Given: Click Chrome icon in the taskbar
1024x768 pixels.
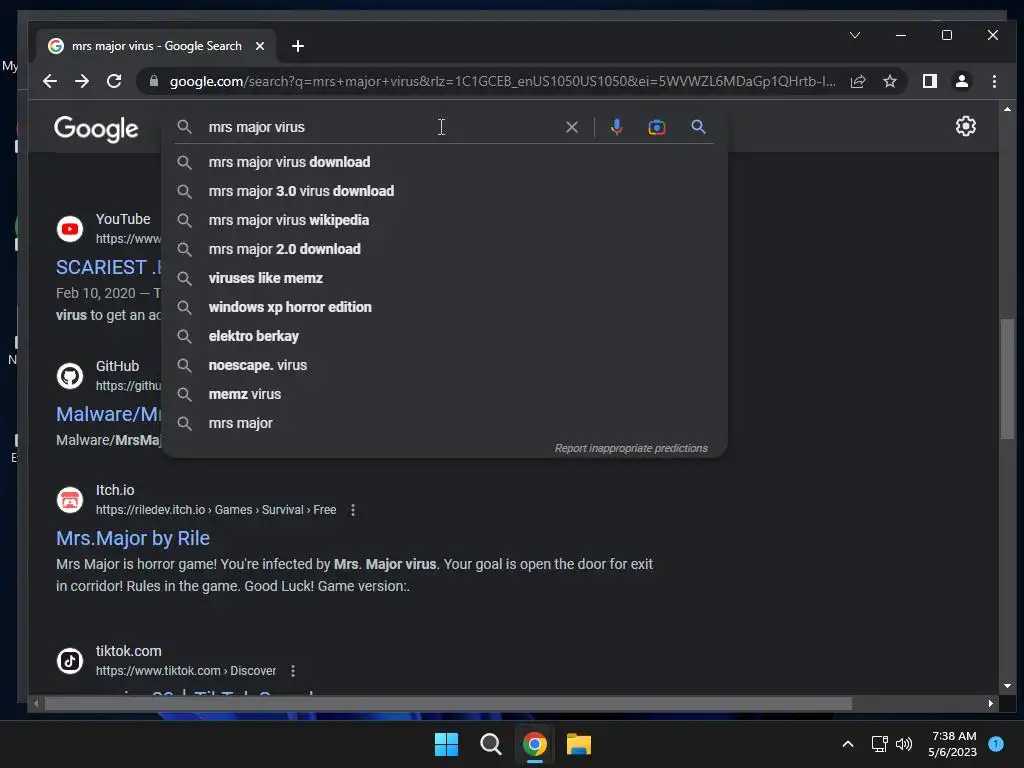Looking at the screenshot, I should tap(534, 744).
